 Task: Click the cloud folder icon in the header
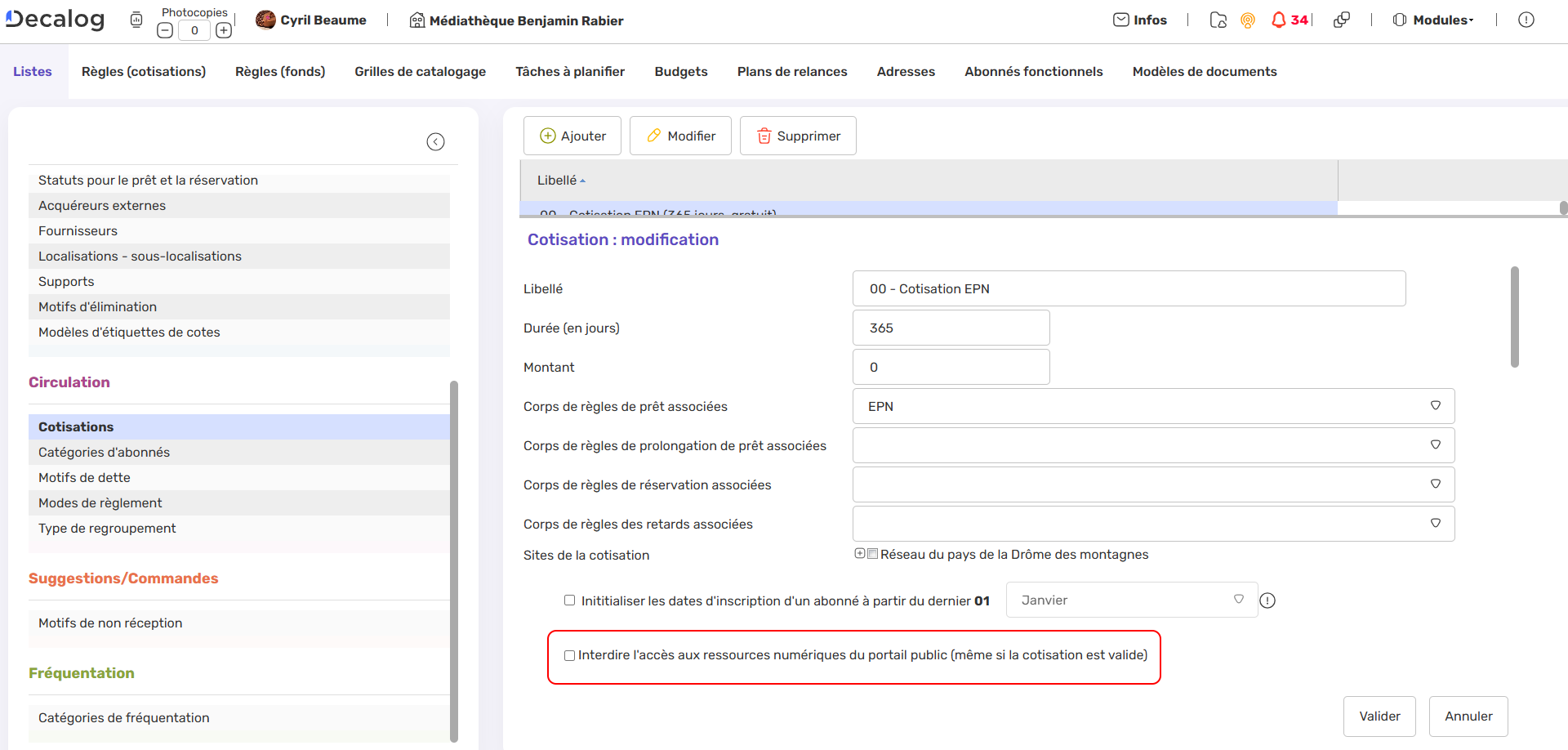[x=1218, y=20]
